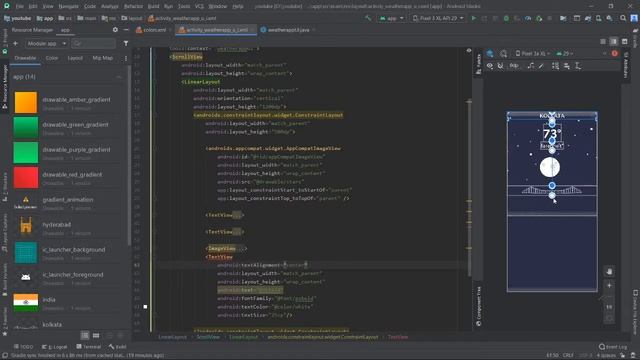Open the Build tool window
The image size is (640, 360).
click(117, 347)
